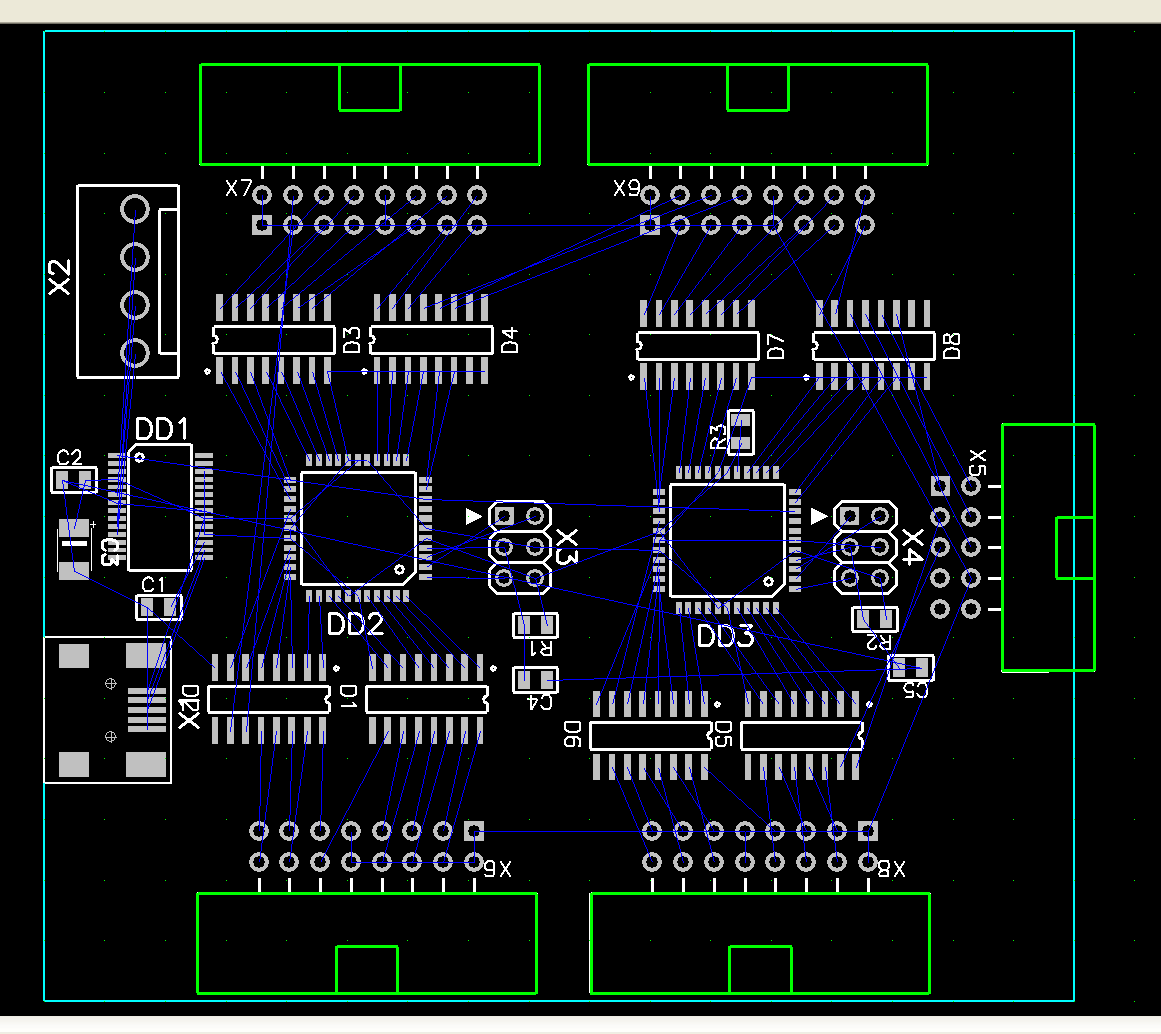
Task: Click the D8 designator text
Action: 952,346
